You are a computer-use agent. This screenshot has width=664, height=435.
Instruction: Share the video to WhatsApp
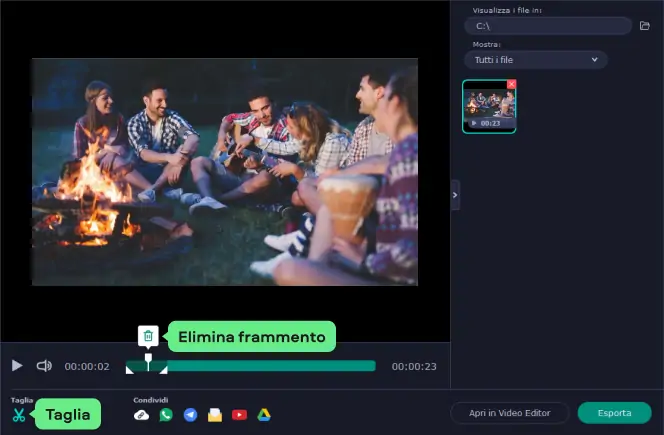166,415
